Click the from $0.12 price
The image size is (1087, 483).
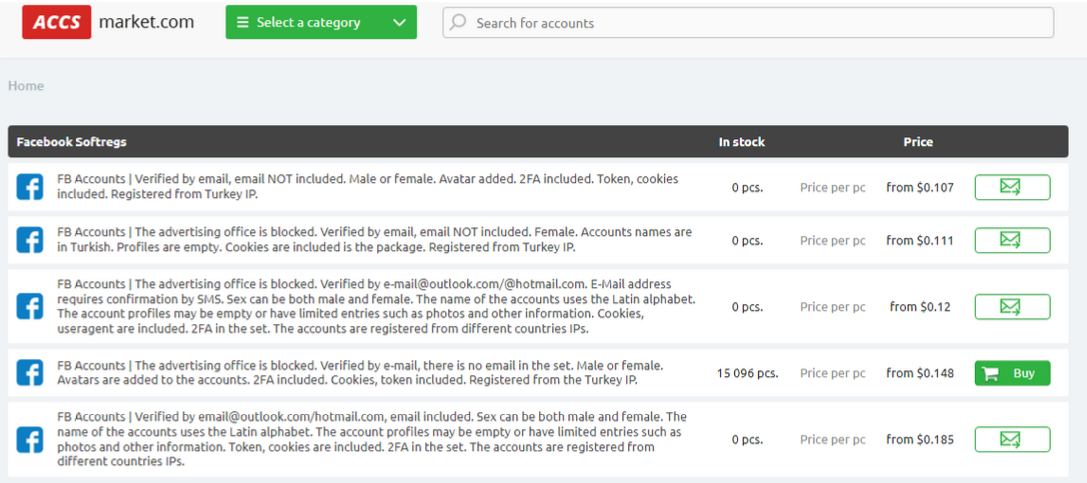click(920, 306)
